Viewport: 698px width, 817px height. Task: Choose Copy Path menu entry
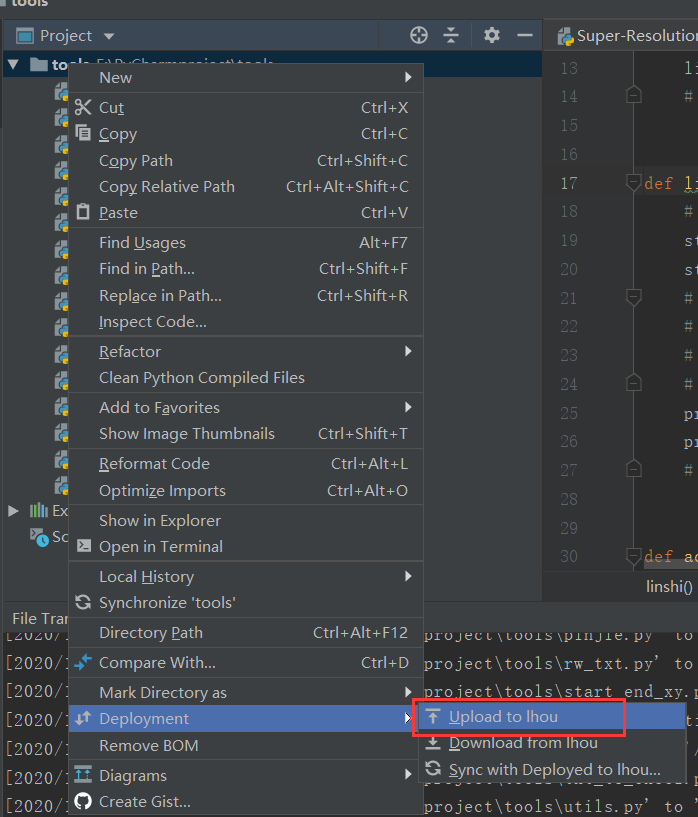tap(246, 160)
